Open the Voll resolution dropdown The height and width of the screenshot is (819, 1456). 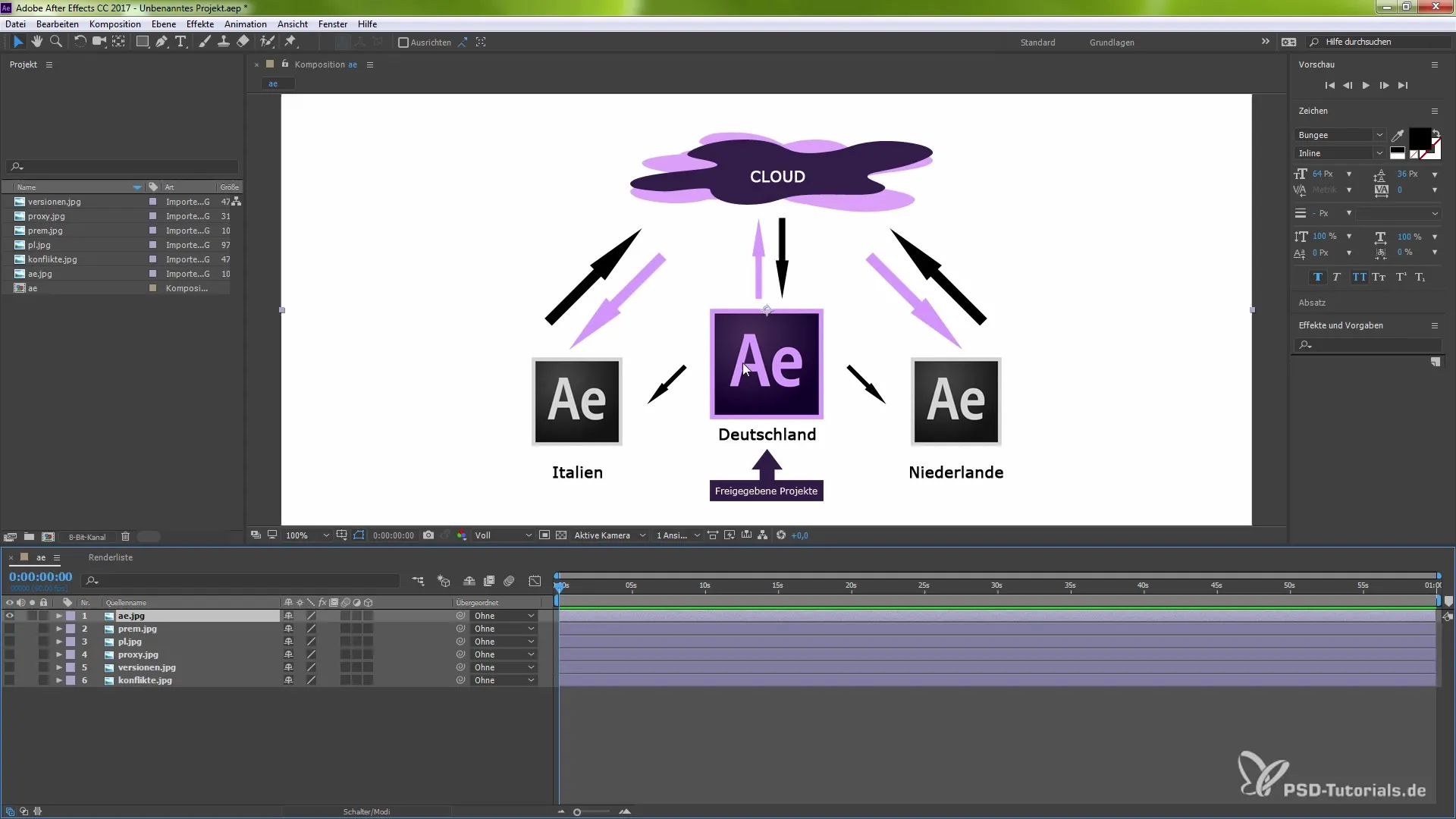[503, 535]
